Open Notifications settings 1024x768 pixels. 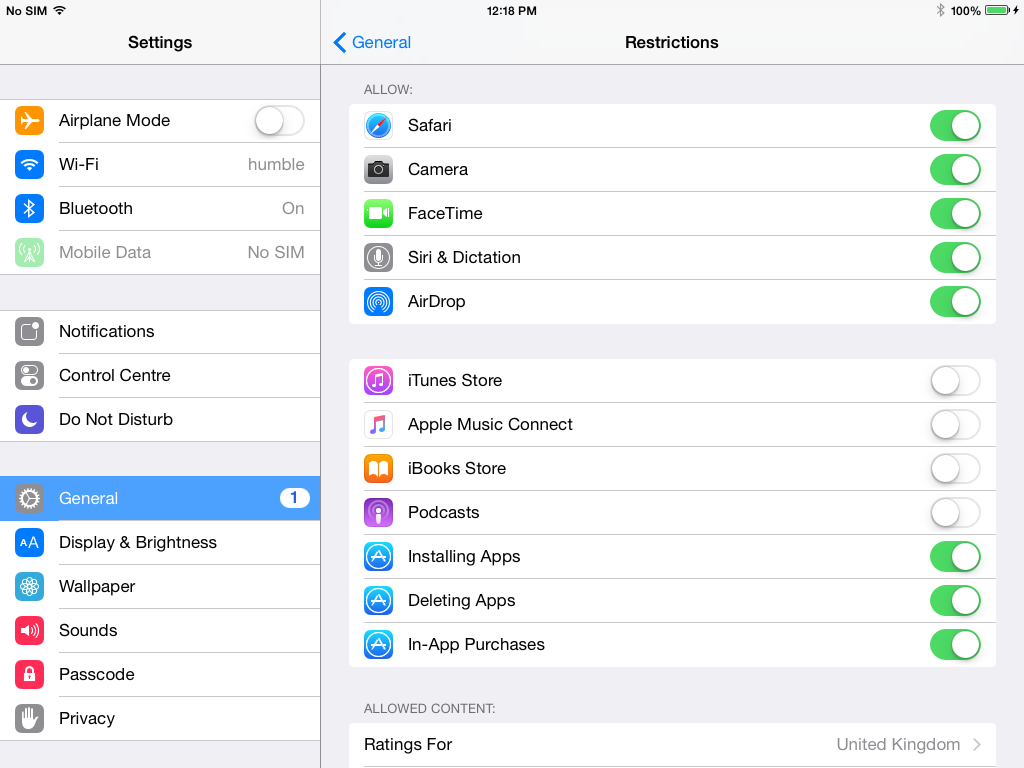point(160,332)
